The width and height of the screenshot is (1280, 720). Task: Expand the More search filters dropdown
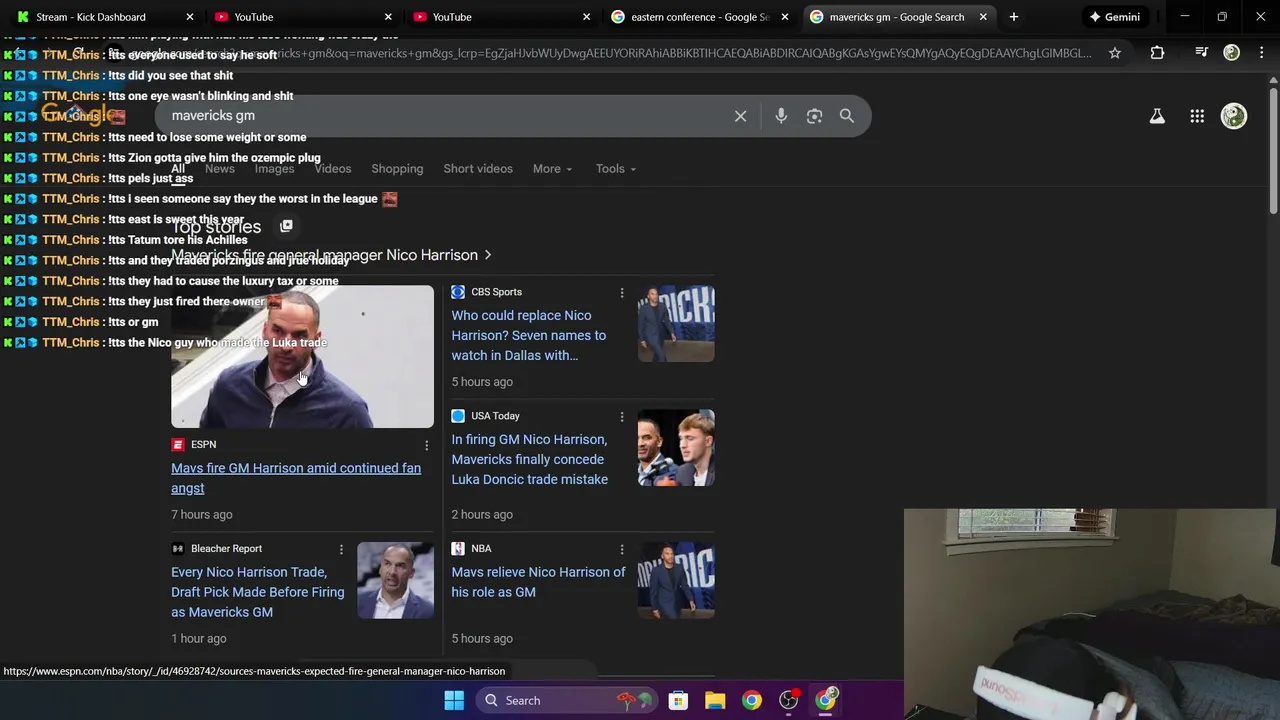click(x=552, y=169)
